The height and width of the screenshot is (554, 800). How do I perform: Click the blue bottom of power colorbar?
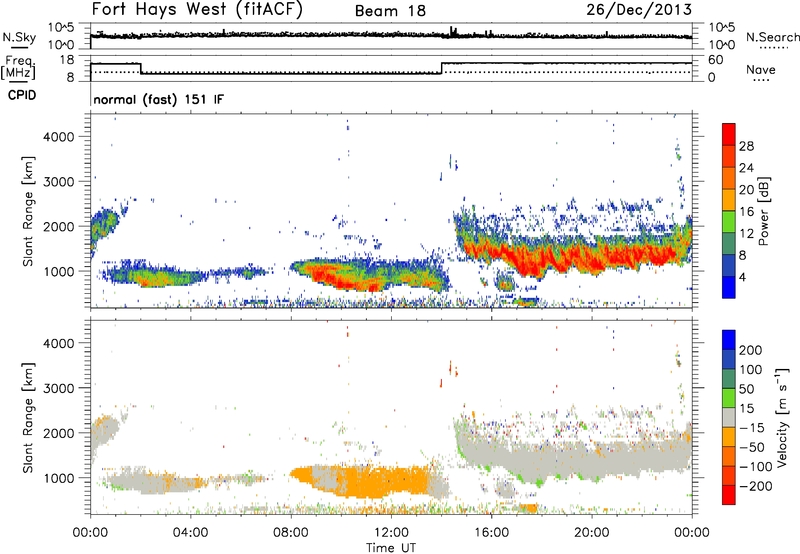point(729,287)
